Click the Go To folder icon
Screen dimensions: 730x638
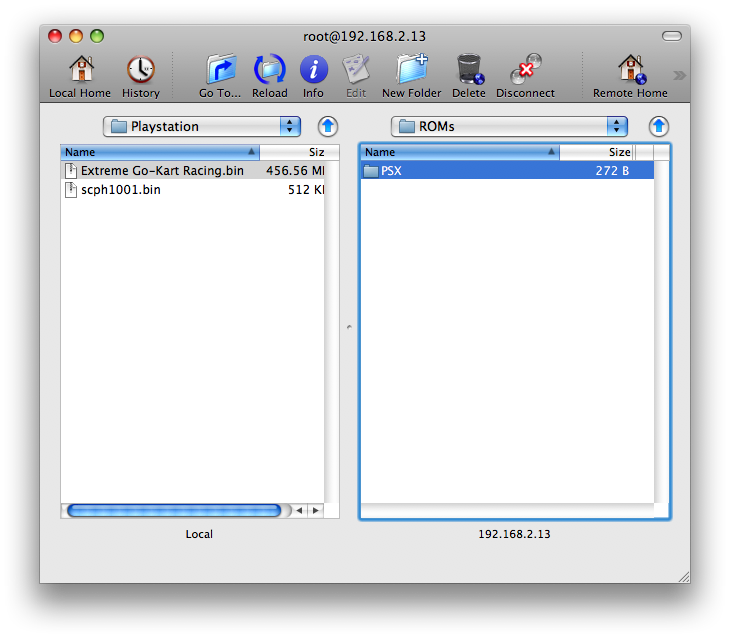tap(220, 70)
